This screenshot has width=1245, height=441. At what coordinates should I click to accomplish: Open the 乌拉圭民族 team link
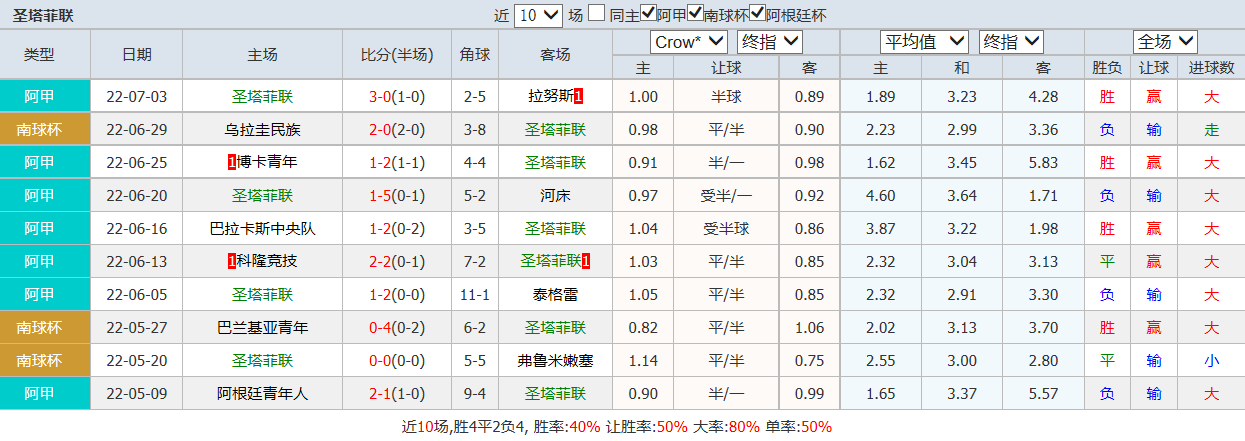[263, 130]
